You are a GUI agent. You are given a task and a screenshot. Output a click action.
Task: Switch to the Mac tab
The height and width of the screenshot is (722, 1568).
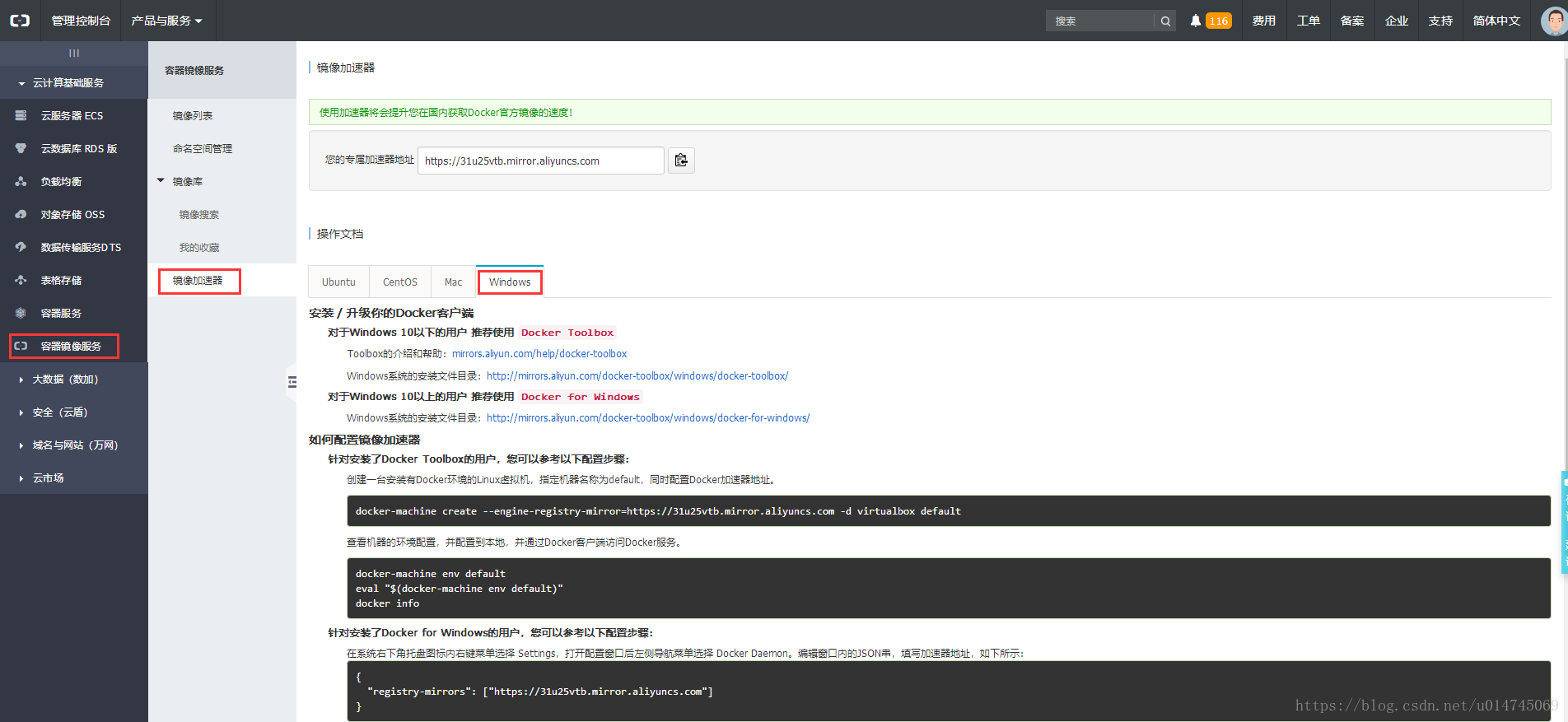pyautogui.click(x=453, y=282)
